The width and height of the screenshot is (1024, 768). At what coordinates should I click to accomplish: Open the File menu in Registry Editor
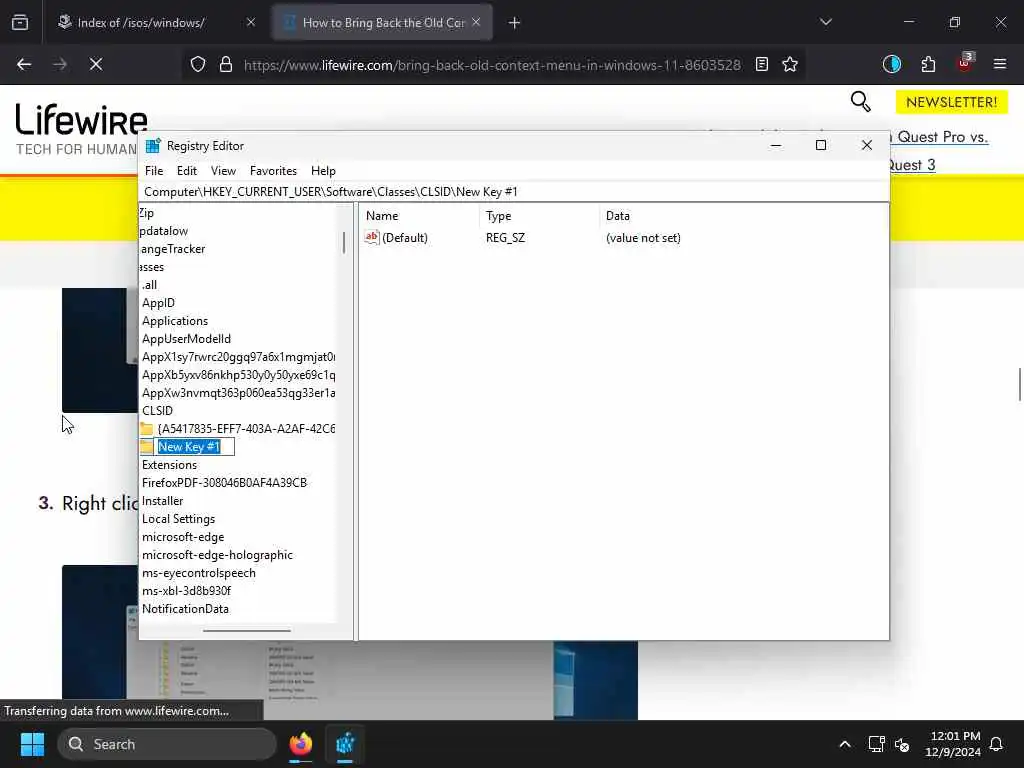click(x=154, y=171)
